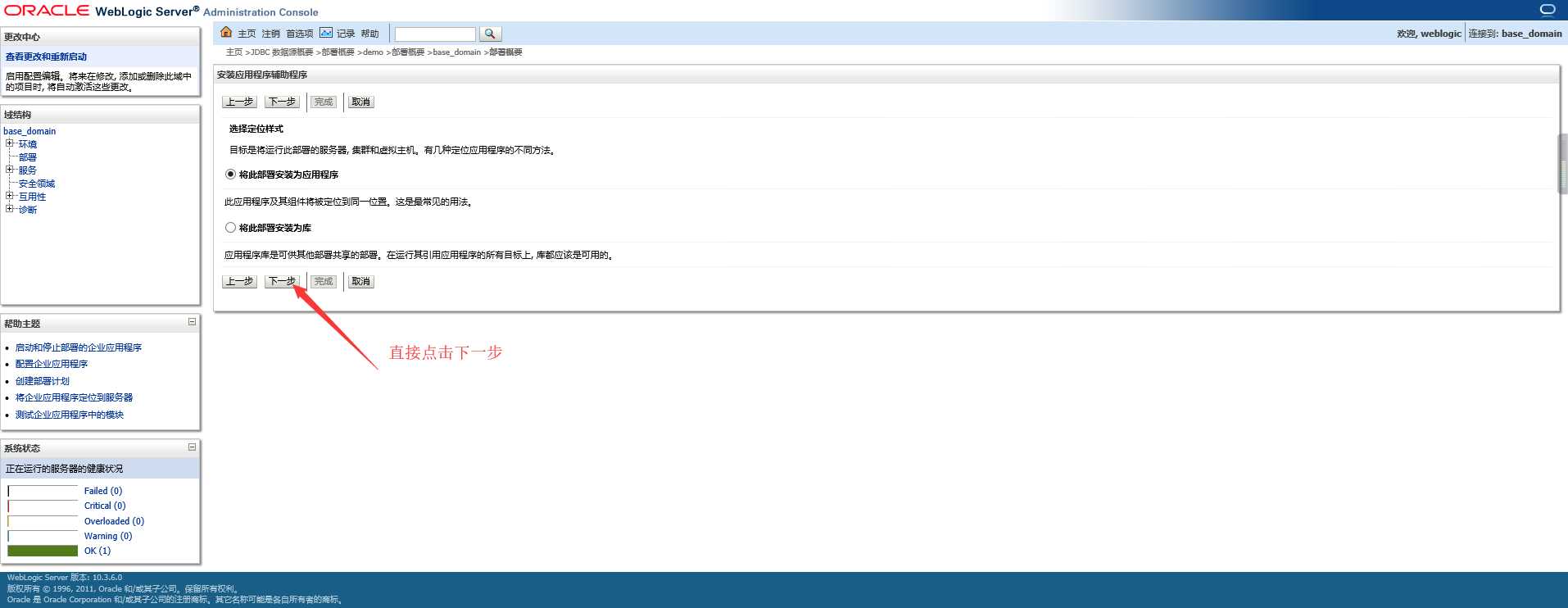Click the bottom 下一步 button
This screenshot has height=608, width=1568.
pyautogui.click(x=282, y=281)
